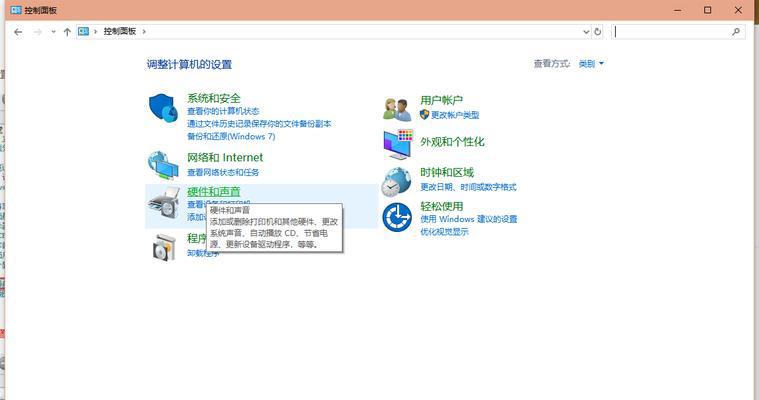Refresh the Control Panel view
The width and height of the screenshot is (759, 400).
(598, 32)
